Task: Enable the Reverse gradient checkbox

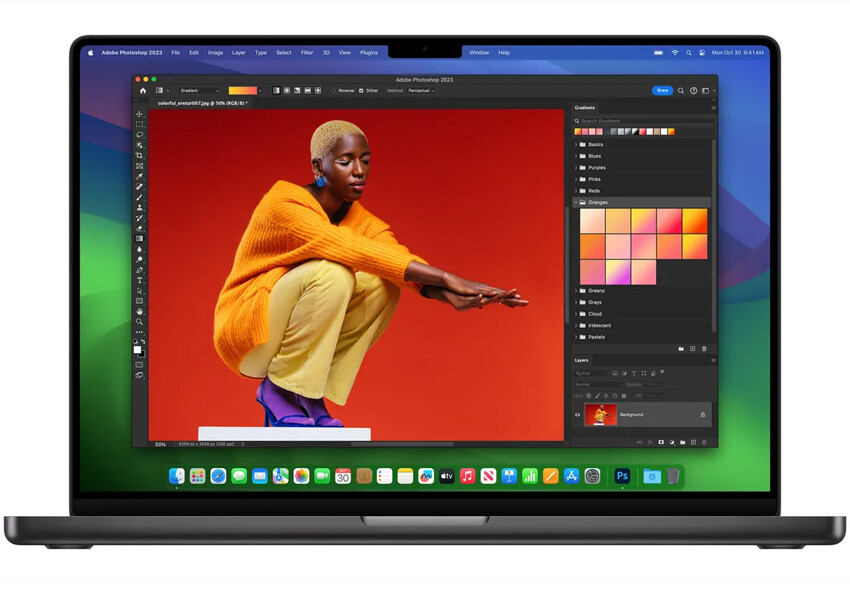Action: (334, 91)
